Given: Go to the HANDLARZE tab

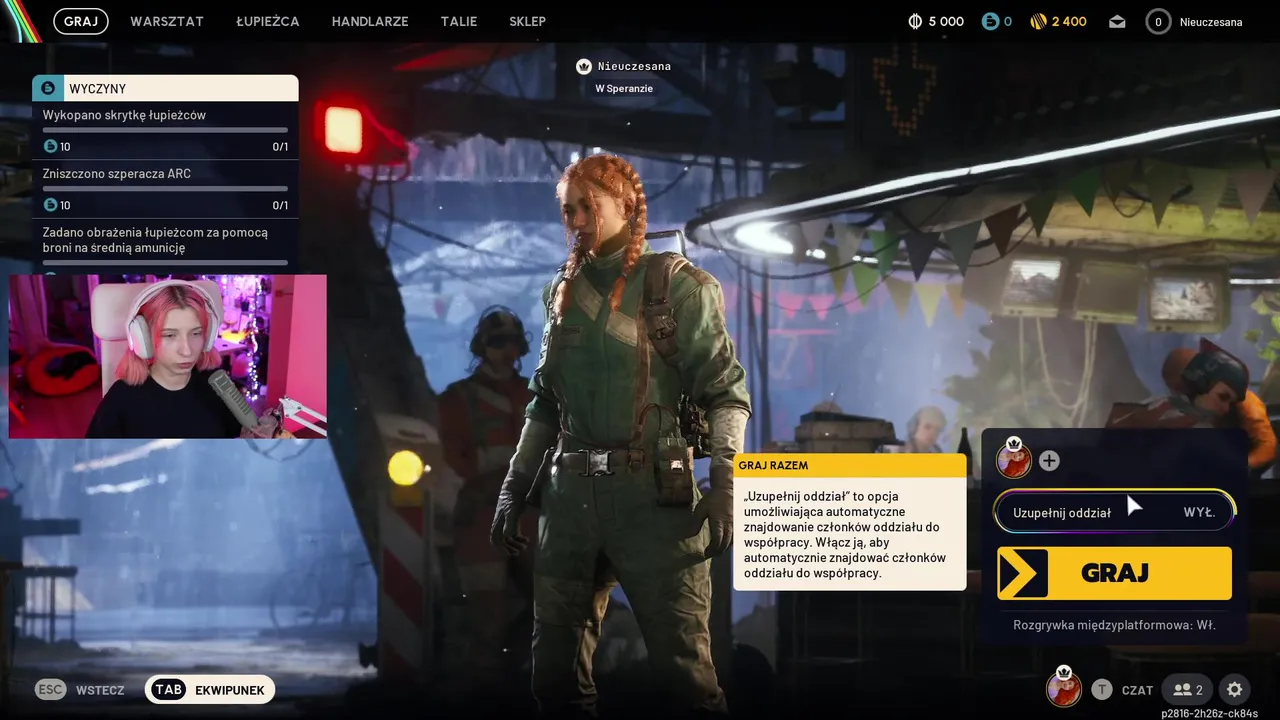Looking at the screenshot, I should pyautogui.click(x=370, y=21).
